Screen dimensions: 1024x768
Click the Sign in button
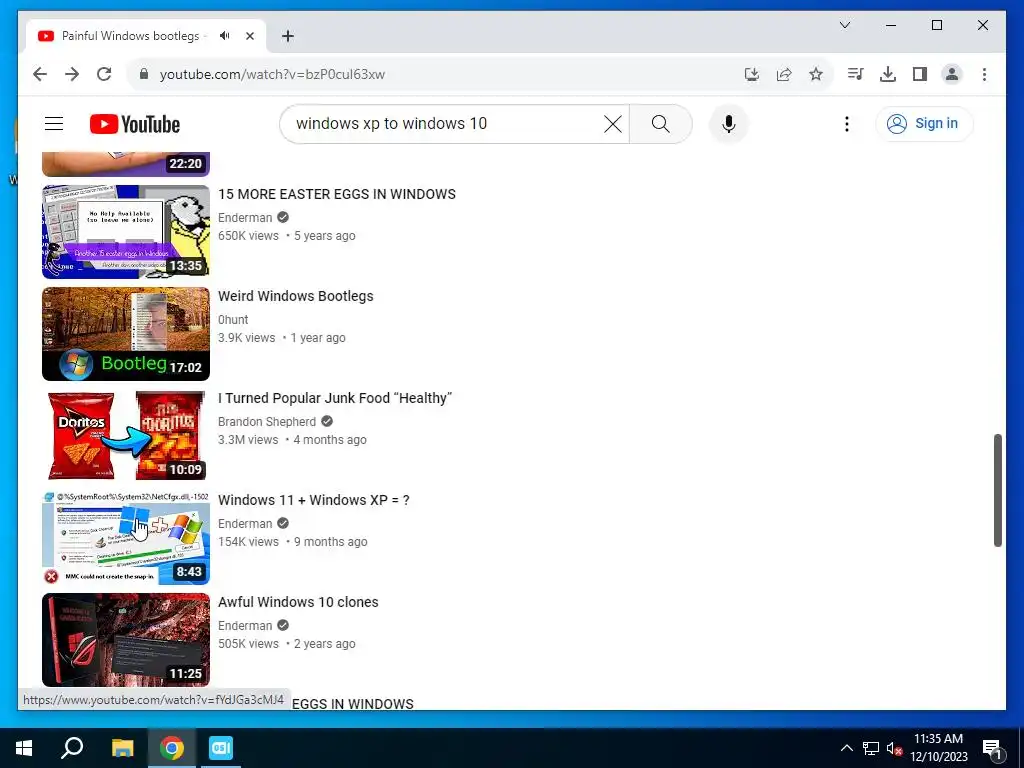pos(924,123)
